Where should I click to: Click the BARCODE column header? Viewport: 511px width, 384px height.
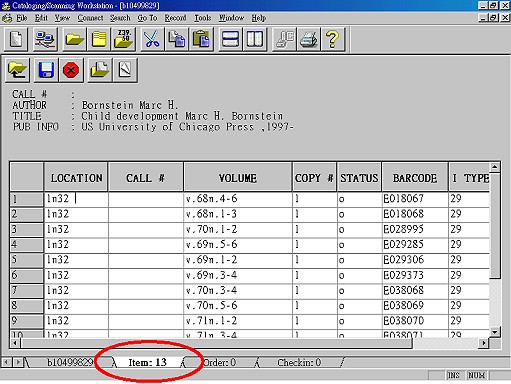(x=415, y=178)
